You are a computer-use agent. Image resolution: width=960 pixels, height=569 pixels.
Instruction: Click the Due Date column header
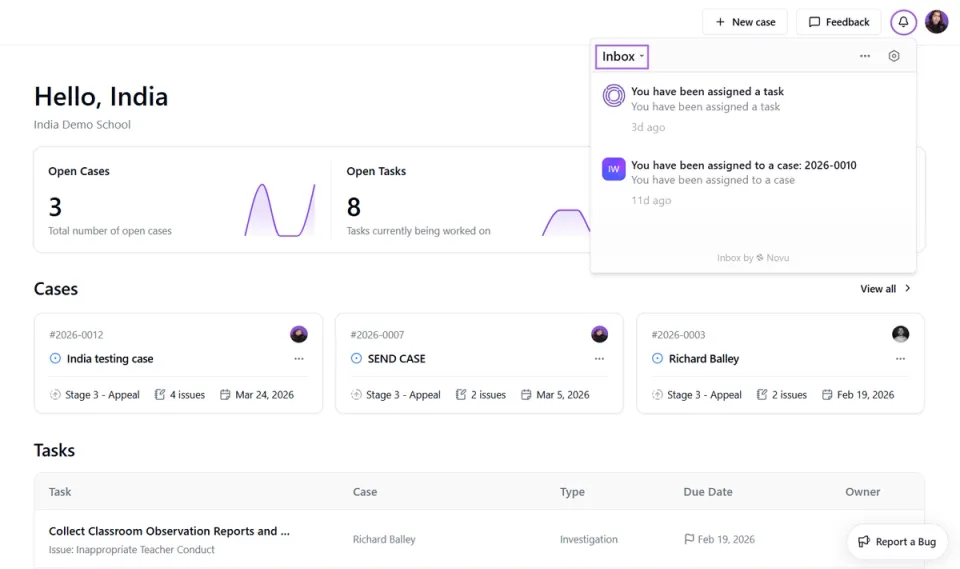click(708, 492)
